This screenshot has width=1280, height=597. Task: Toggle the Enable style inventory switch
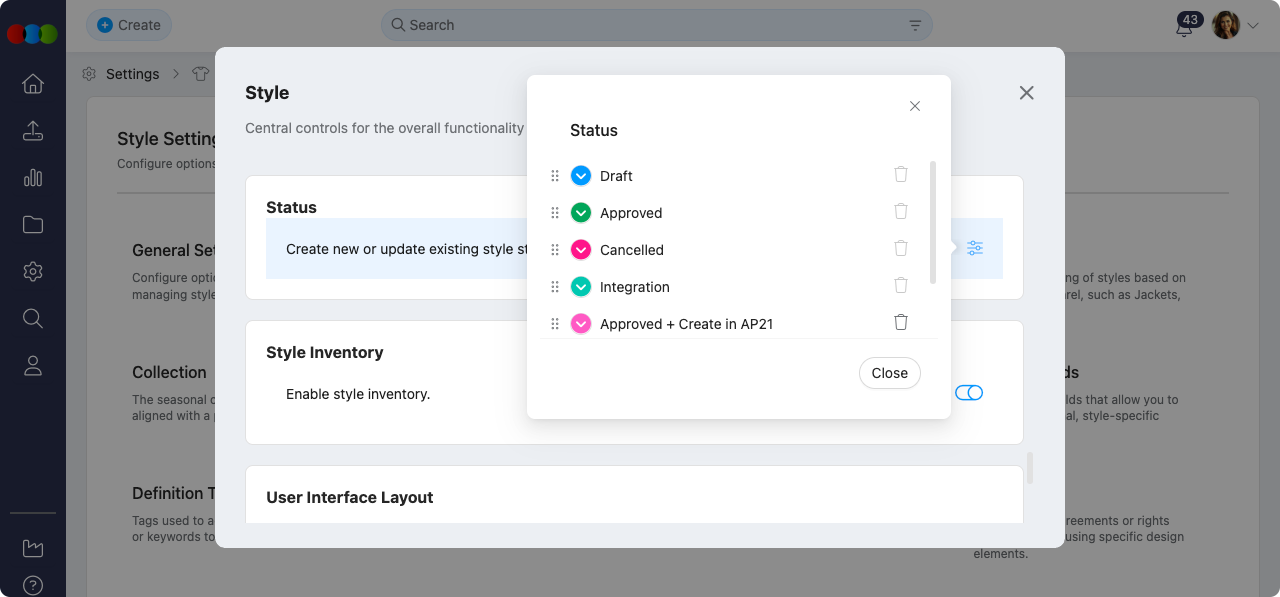(969, 393)
